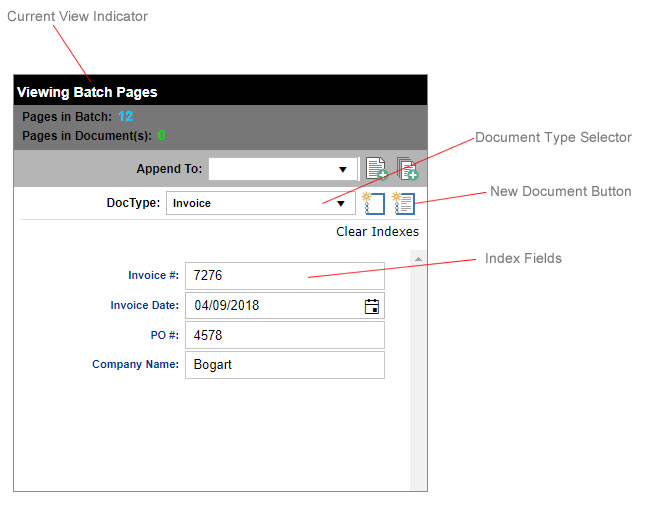Click the Pages in Batch count 12
Viewport: 660px width, 510px height.
[x=125, y=117]
